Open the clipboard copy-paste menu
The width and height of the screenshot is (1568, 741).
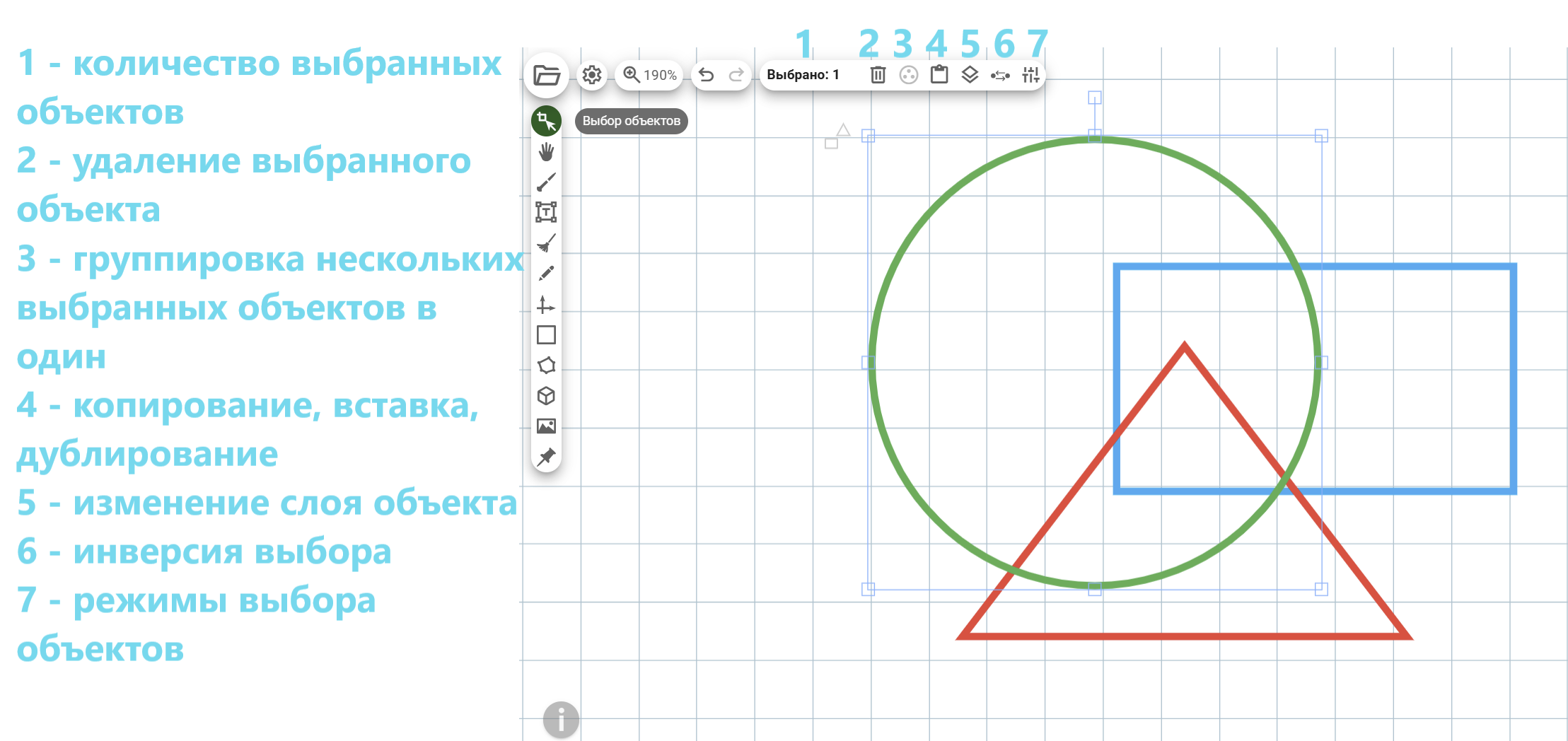tap(939, 75)
